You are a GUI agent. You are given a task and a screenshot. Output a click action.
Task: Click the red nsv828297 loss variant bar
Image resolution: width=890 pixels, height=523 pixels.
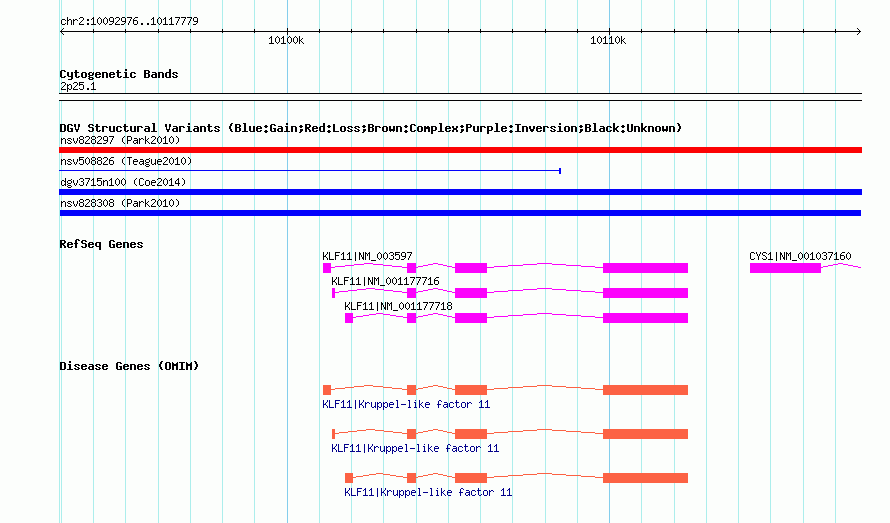click(460, 150)
